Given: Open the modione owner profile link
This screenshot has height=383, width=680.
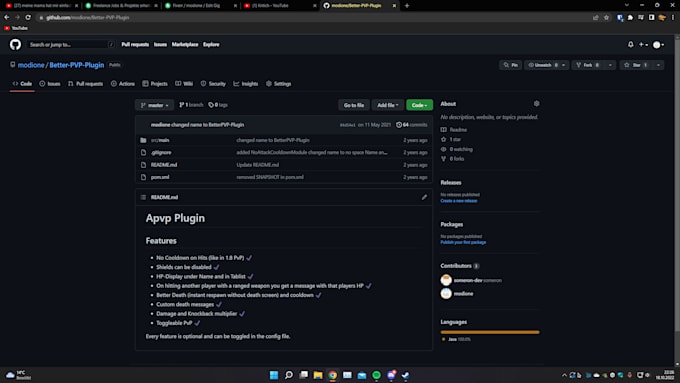Looking at the screenshot, I should [31, 65].
